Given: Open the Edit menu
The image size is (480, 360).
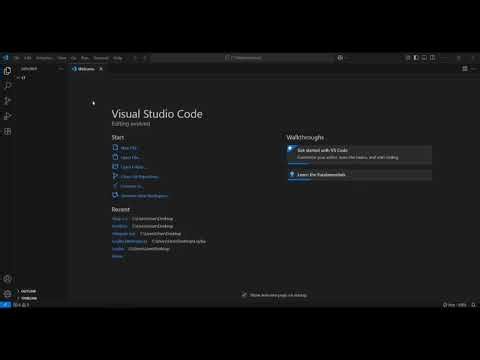Looking at the screenshot, I should tap(28, 58).
